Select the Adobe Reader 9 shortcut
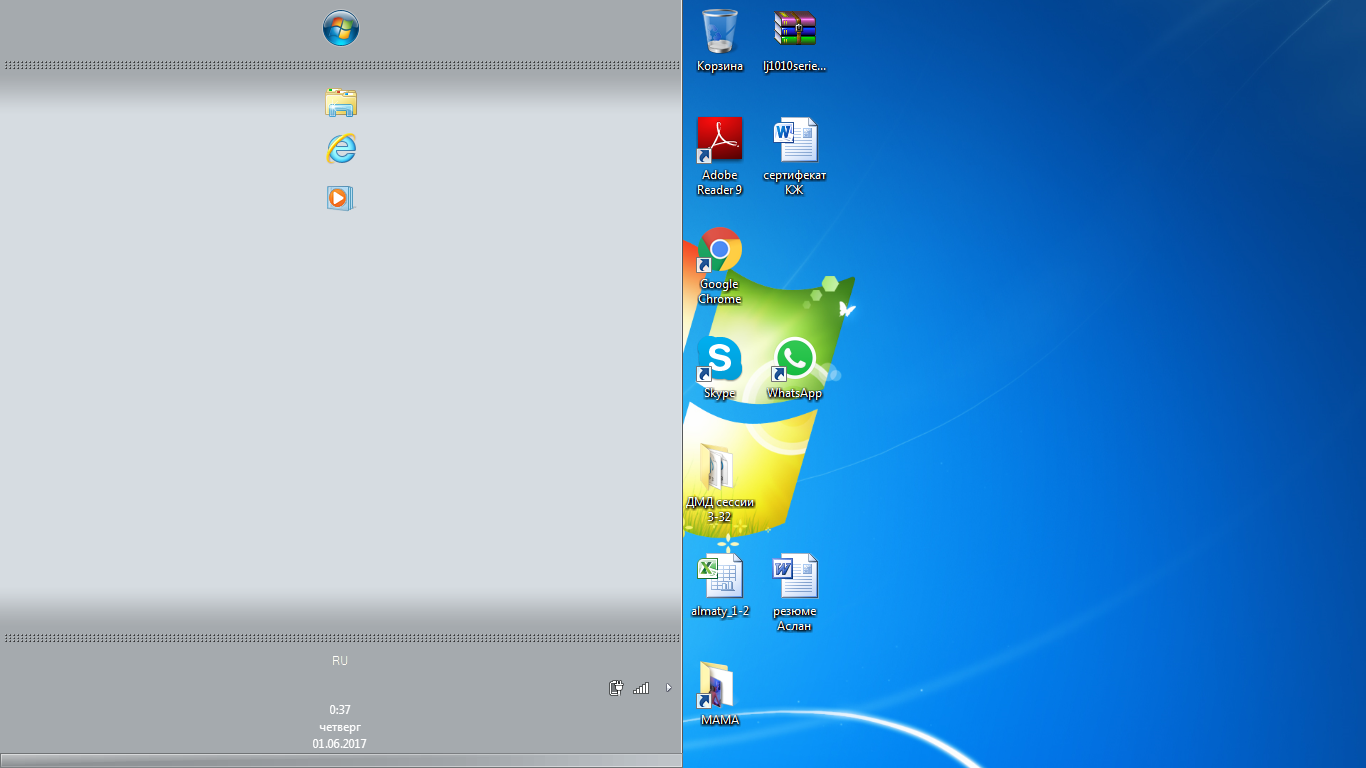The image size is (1366, 768). click(720, 156)
